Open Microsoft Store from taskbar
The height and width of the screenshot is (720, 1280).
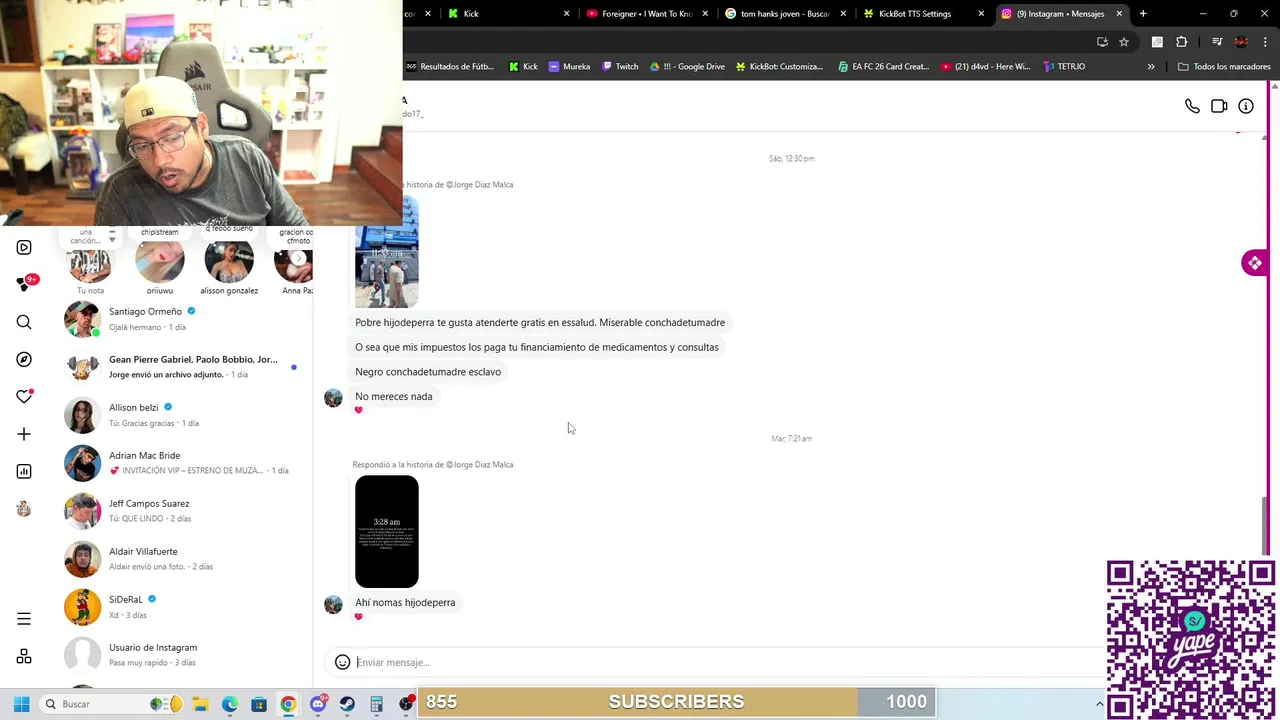259,704
